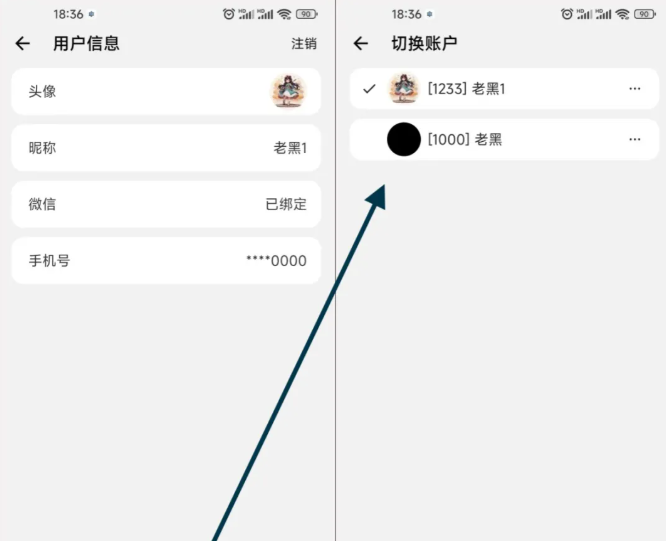Open the 头像 row avatar image
Image resolution: width=666 pixels, height=541 pixels.
tap(288, 91)
